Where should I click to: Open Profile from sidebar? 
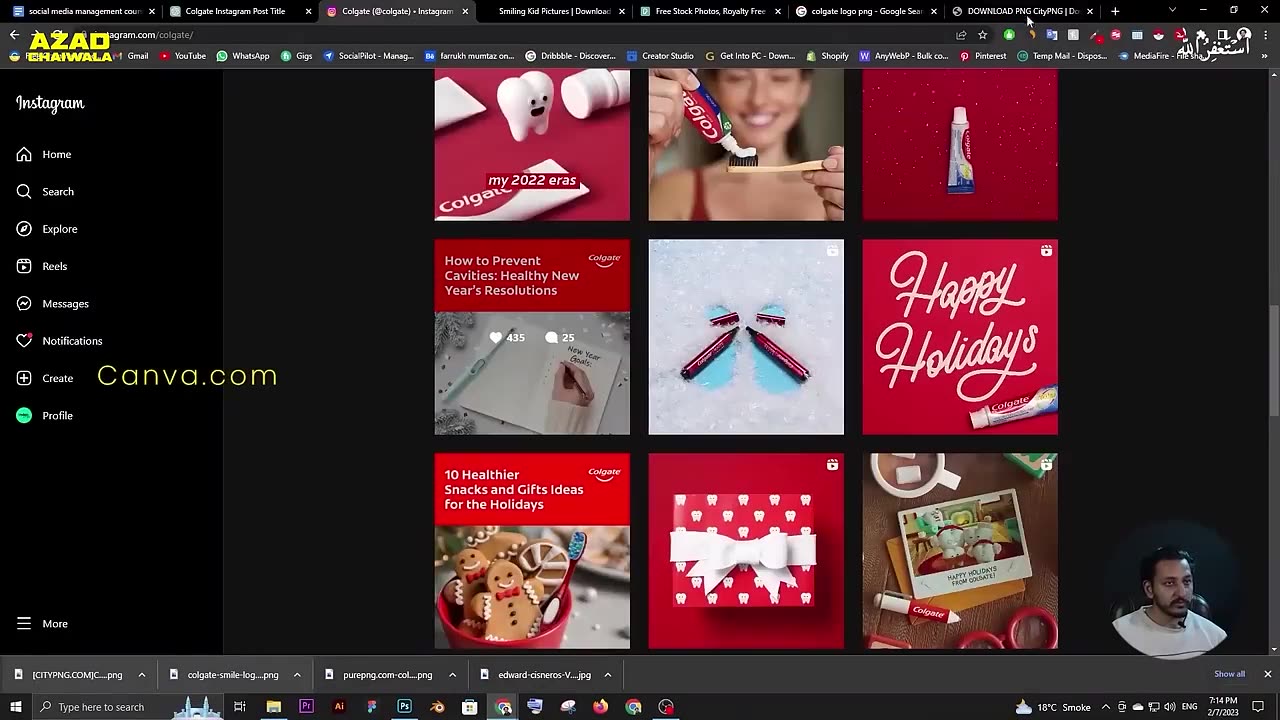[x=45, y=415]
